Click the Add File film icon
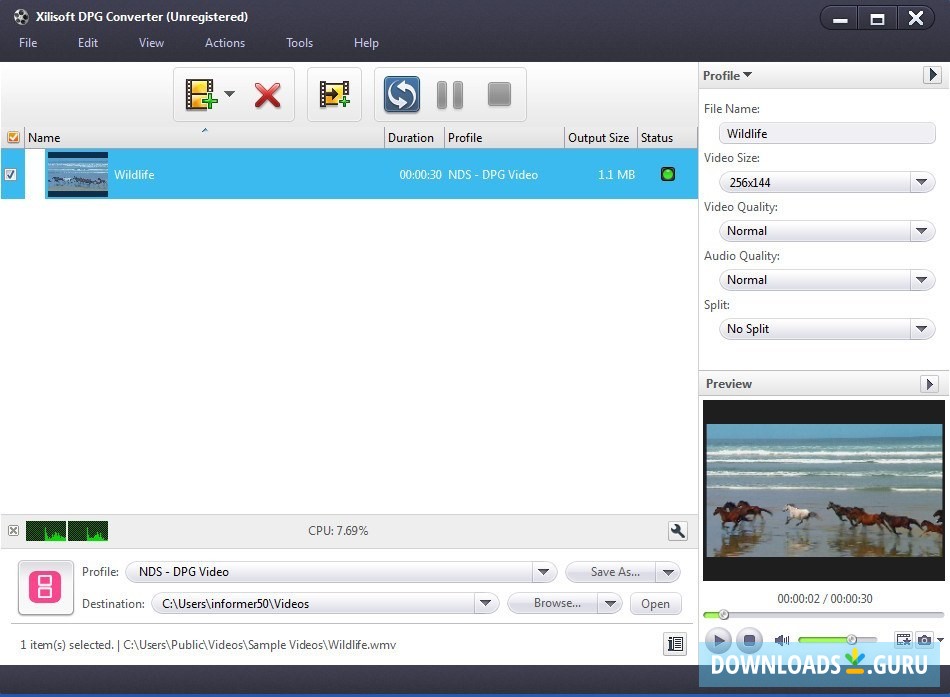 point(201,95)
